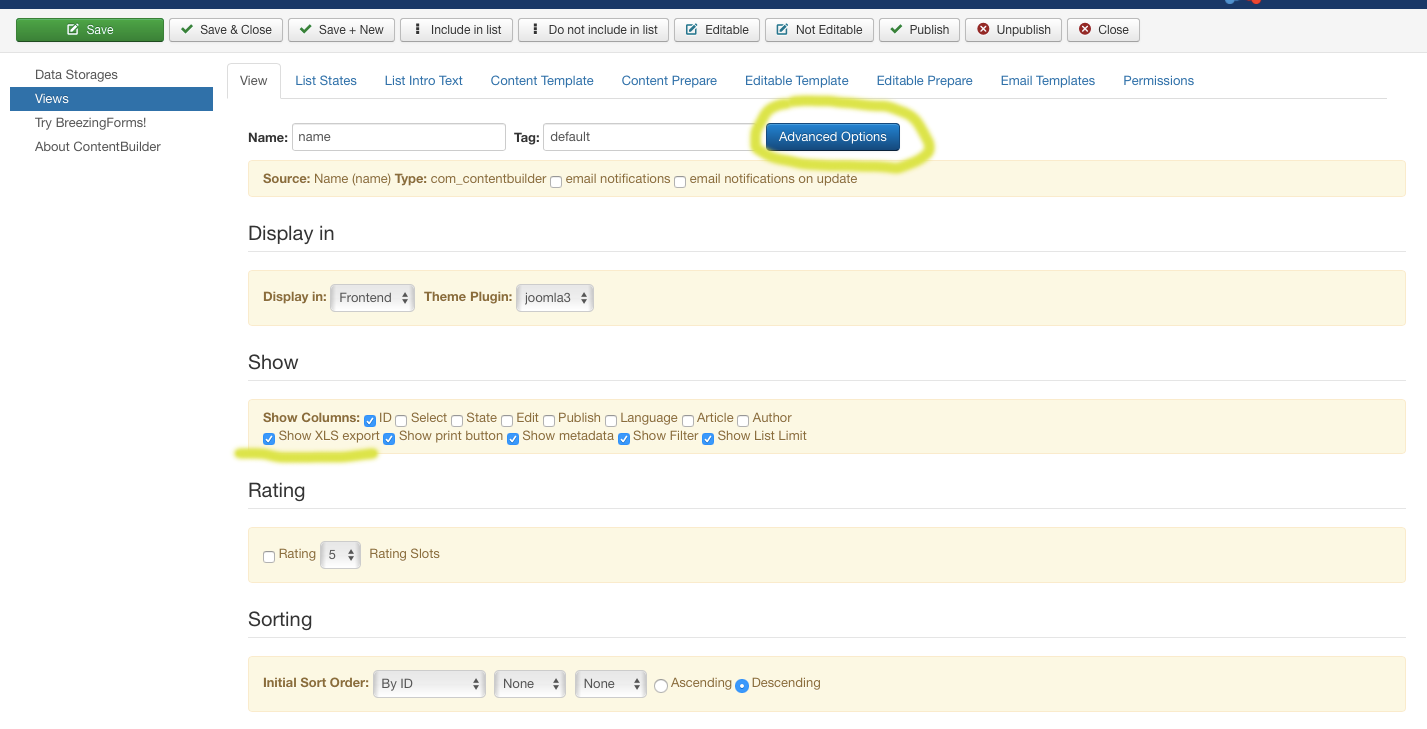
Task: Click the Editable toolbar button
Action: click(717, 30)
